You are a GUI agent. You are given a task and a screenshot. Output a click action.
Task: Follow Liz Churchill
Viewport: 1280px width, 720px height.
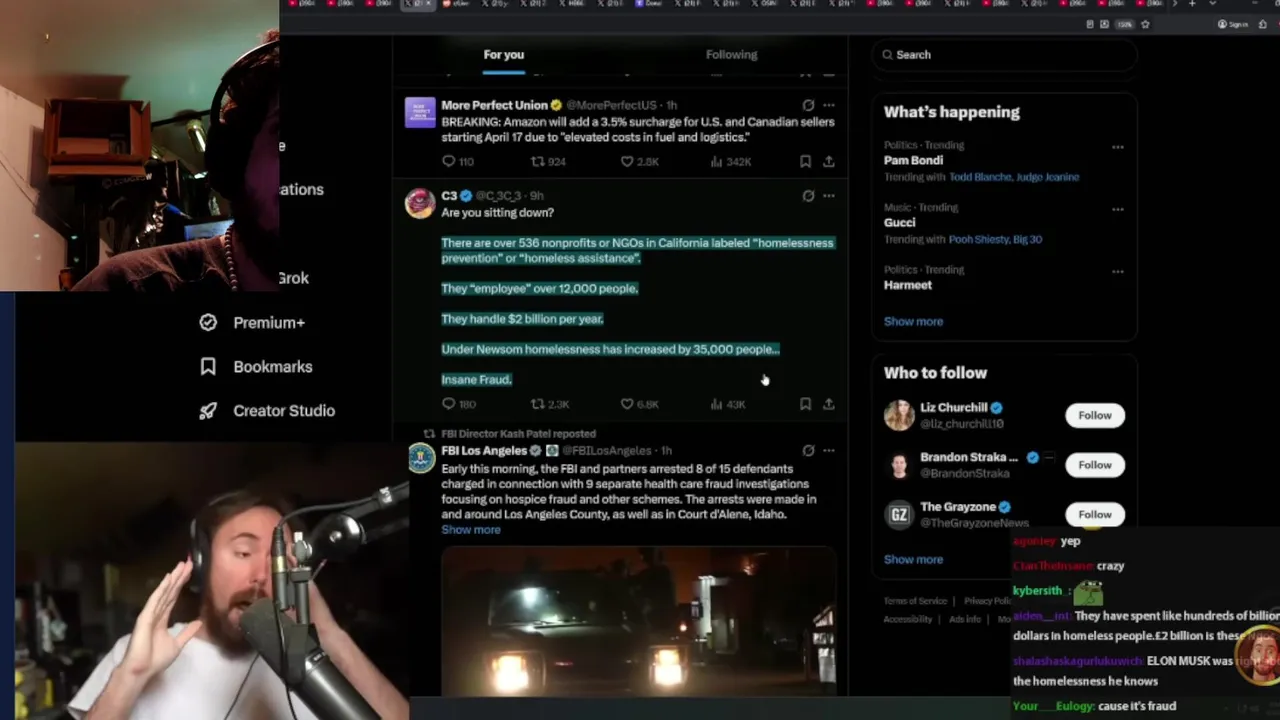(1094, 415)
